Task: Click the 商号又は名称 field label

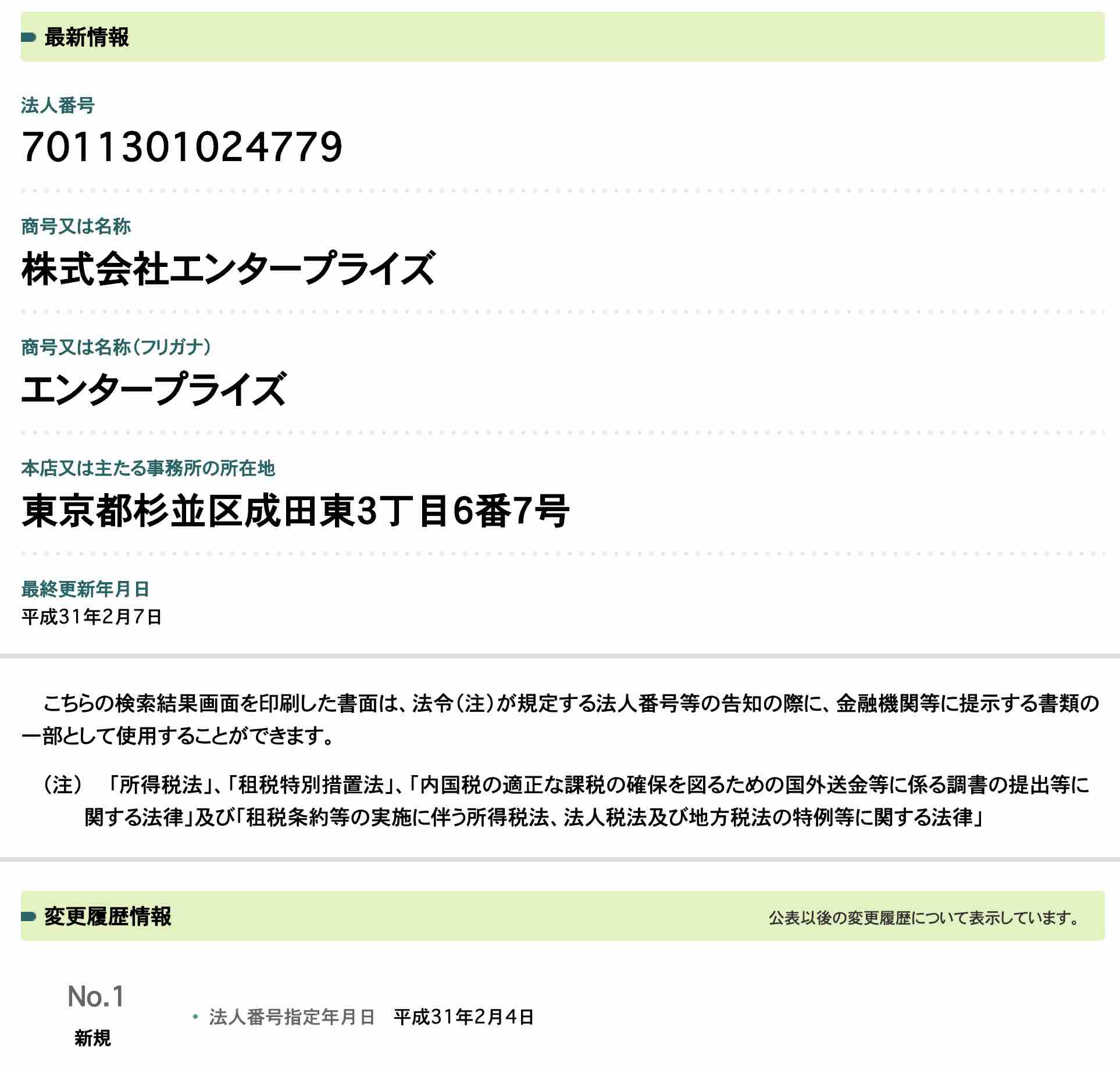Action: click(x=76, y=229)
